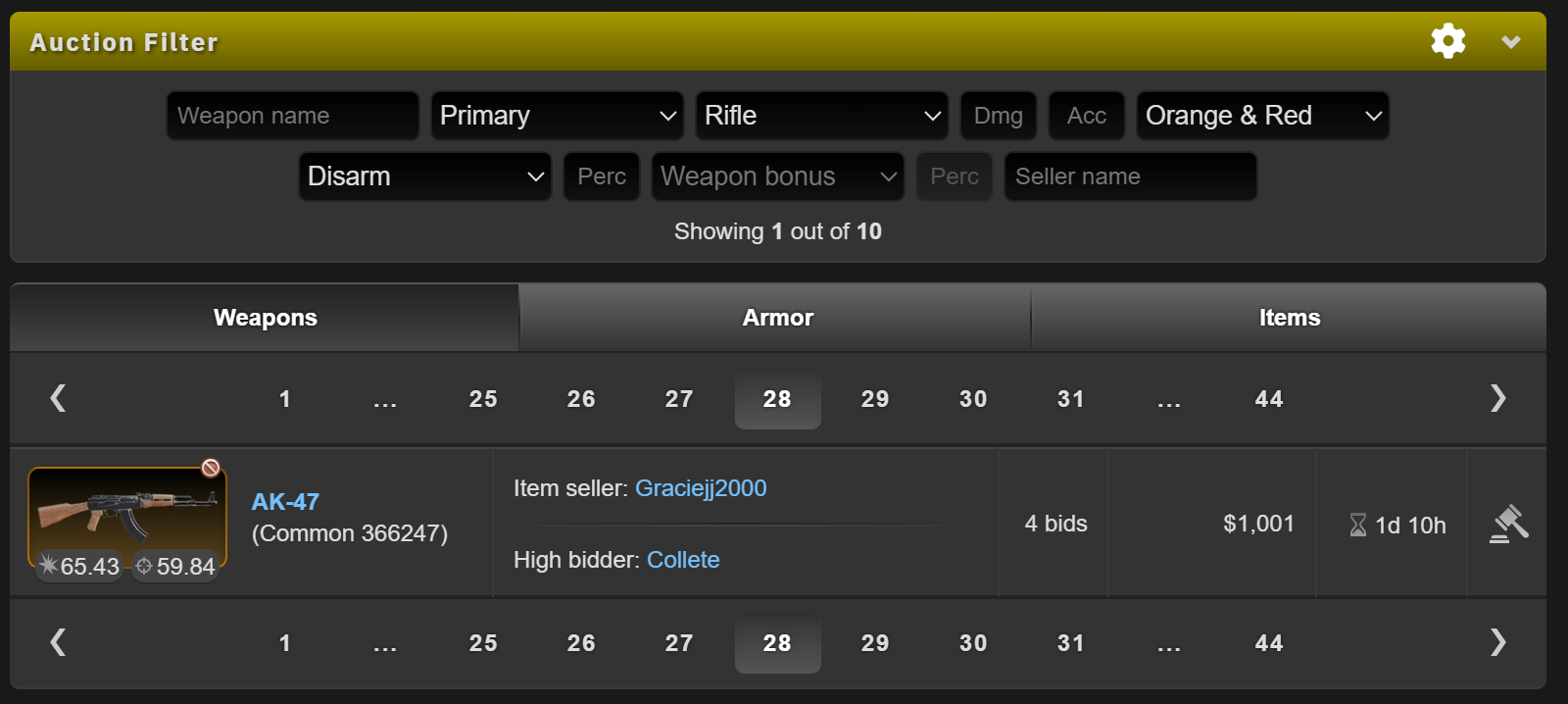The image size is (1568, 704).
Task: Click the no-entry badge on the AK-47 thumbnail
Action: (x=209, y=468)
